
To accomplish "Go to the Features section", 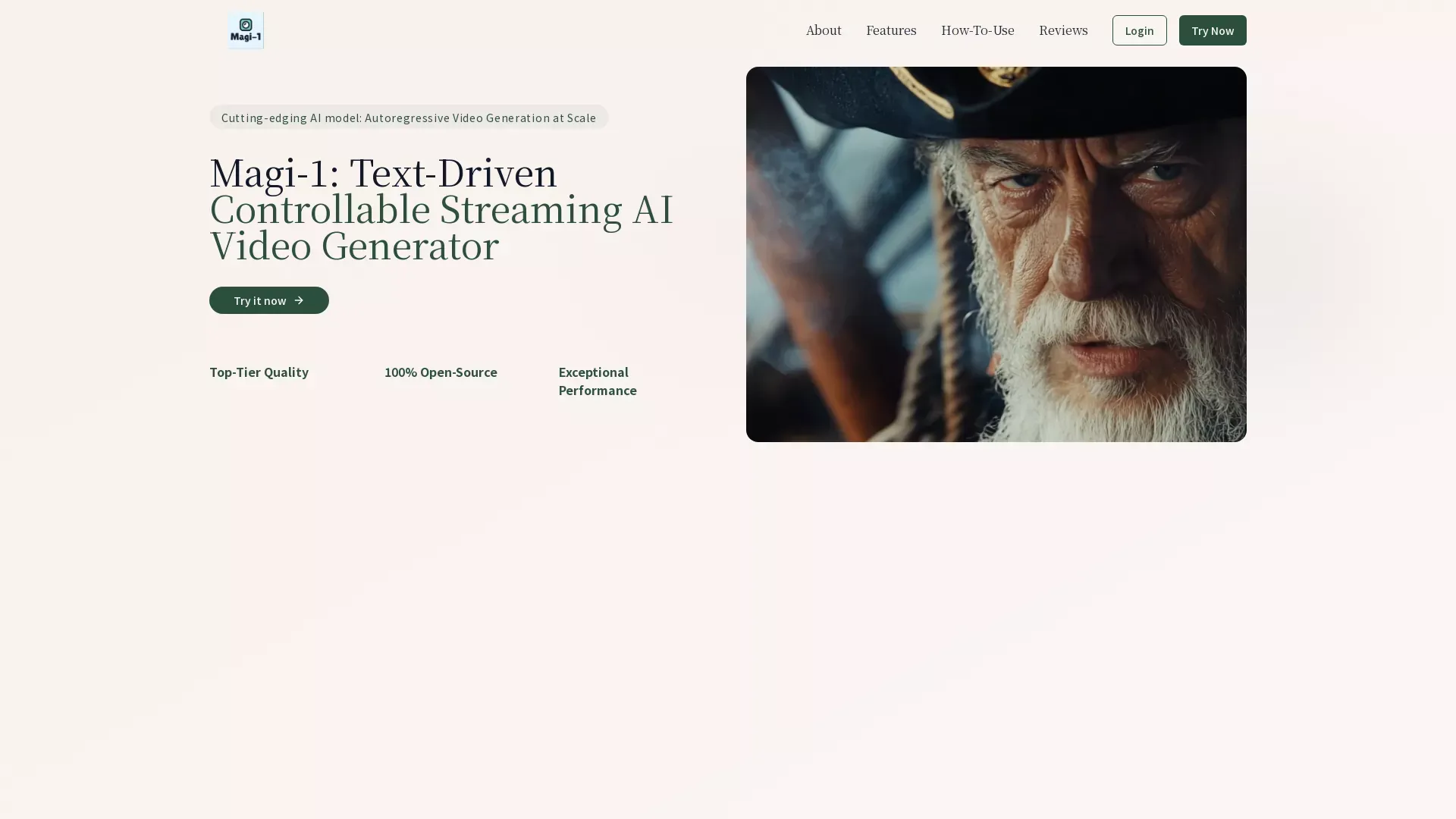I will 891,30.
